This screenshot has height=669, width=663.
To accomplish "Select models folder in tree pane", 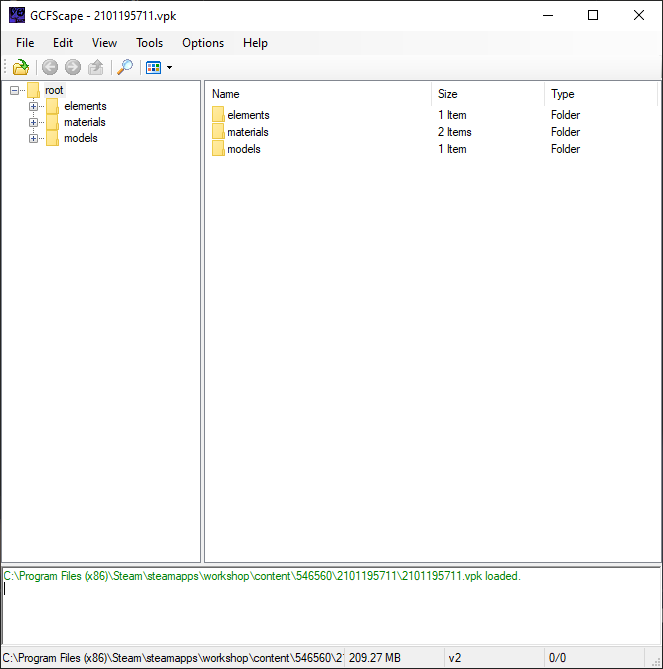I will (x=81, y=138).
